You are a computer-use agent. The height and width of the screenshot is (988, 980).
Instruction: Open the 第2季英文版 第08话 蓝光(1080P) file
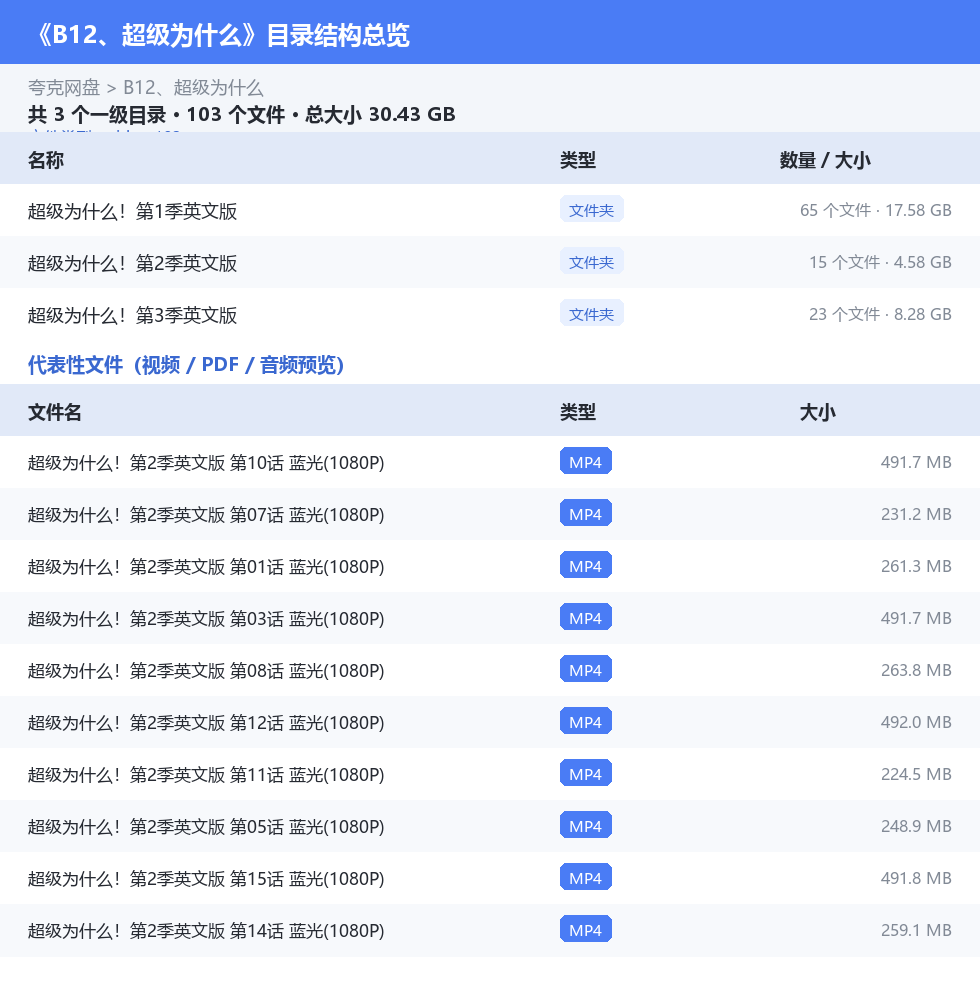tap(206, 671)
